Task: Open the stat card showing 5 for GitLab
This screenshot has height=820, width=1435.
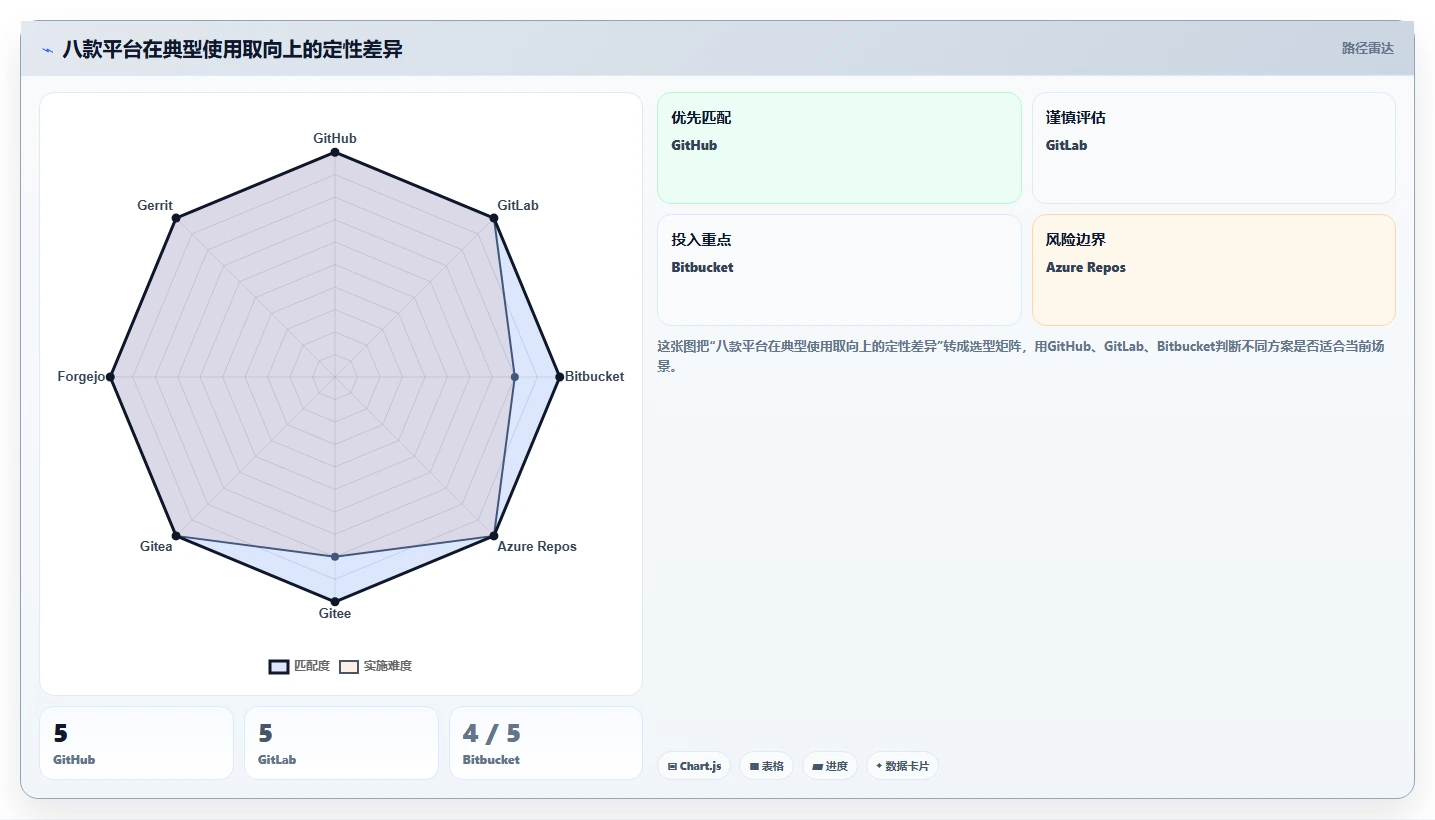Action: click(x=341, y=743)
